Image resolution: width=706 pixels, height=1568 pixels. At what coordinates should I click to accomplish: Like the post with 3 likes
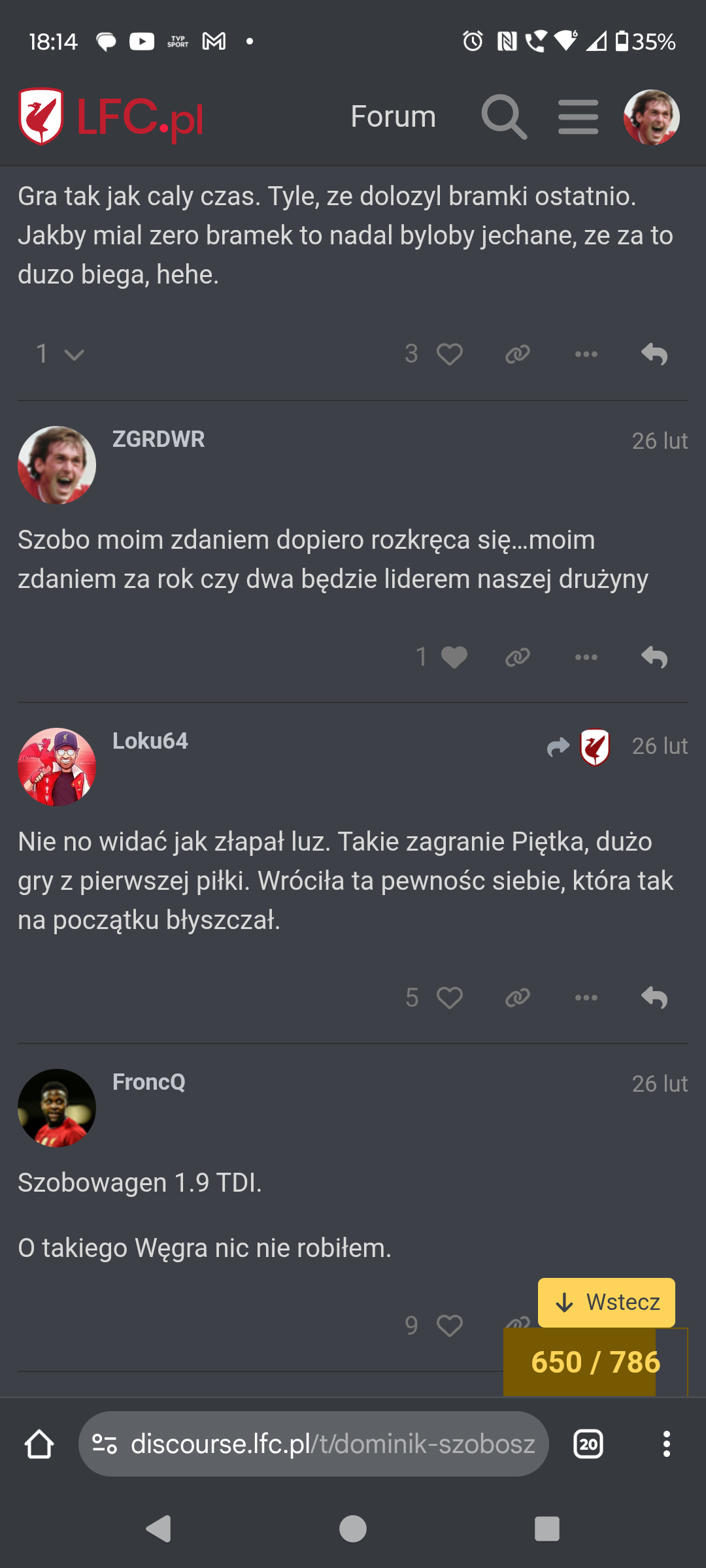coord(449,354)
